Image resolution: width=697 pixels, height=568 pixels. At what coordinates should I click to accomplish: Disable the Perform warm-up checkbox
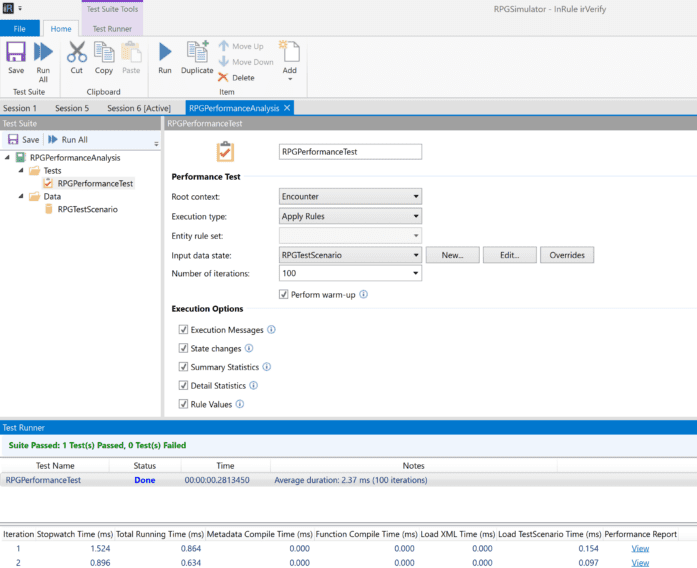click(x=284, y=294)
